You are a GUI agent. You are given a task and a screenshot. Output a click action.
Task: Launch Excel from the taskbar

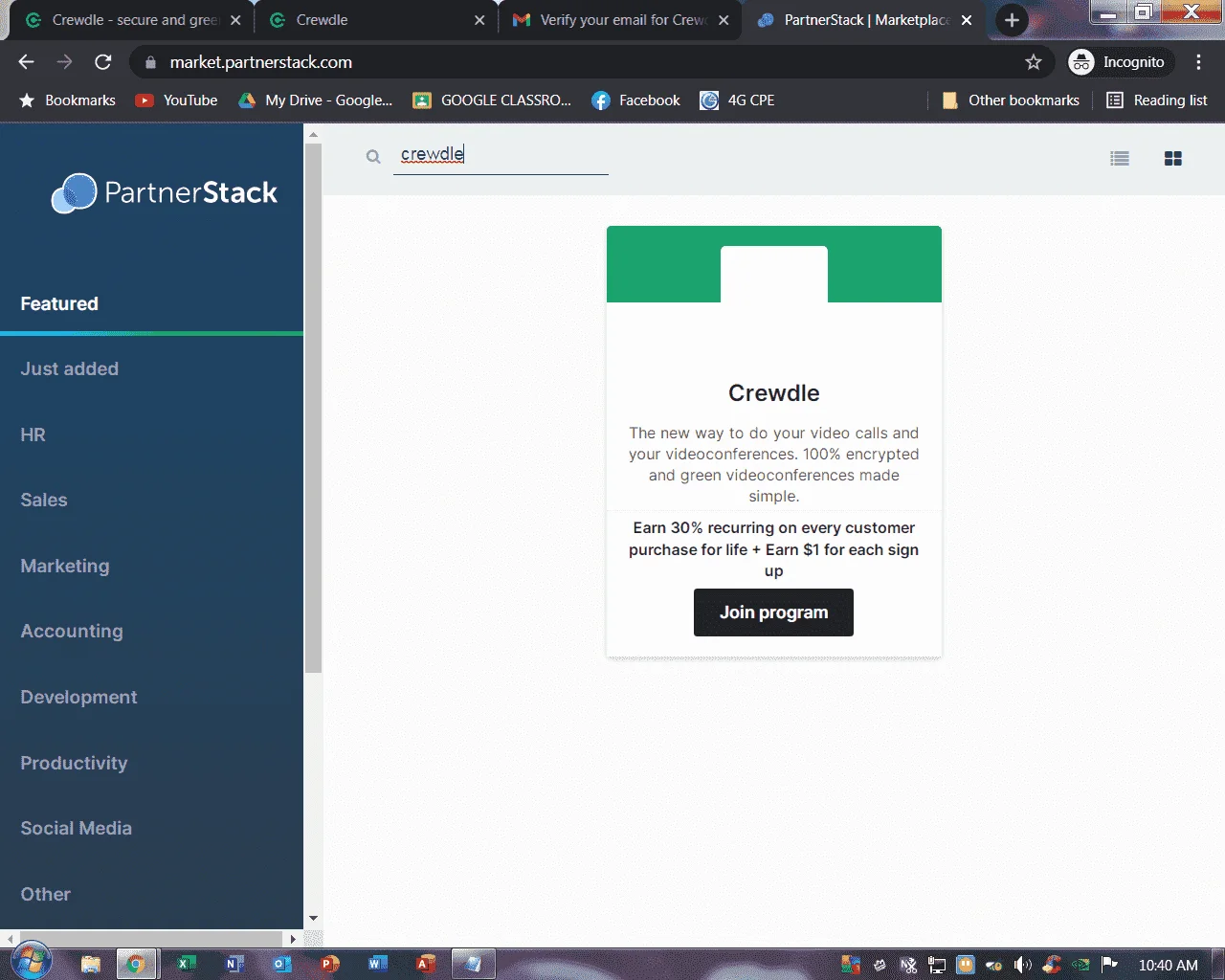point(187,965)
